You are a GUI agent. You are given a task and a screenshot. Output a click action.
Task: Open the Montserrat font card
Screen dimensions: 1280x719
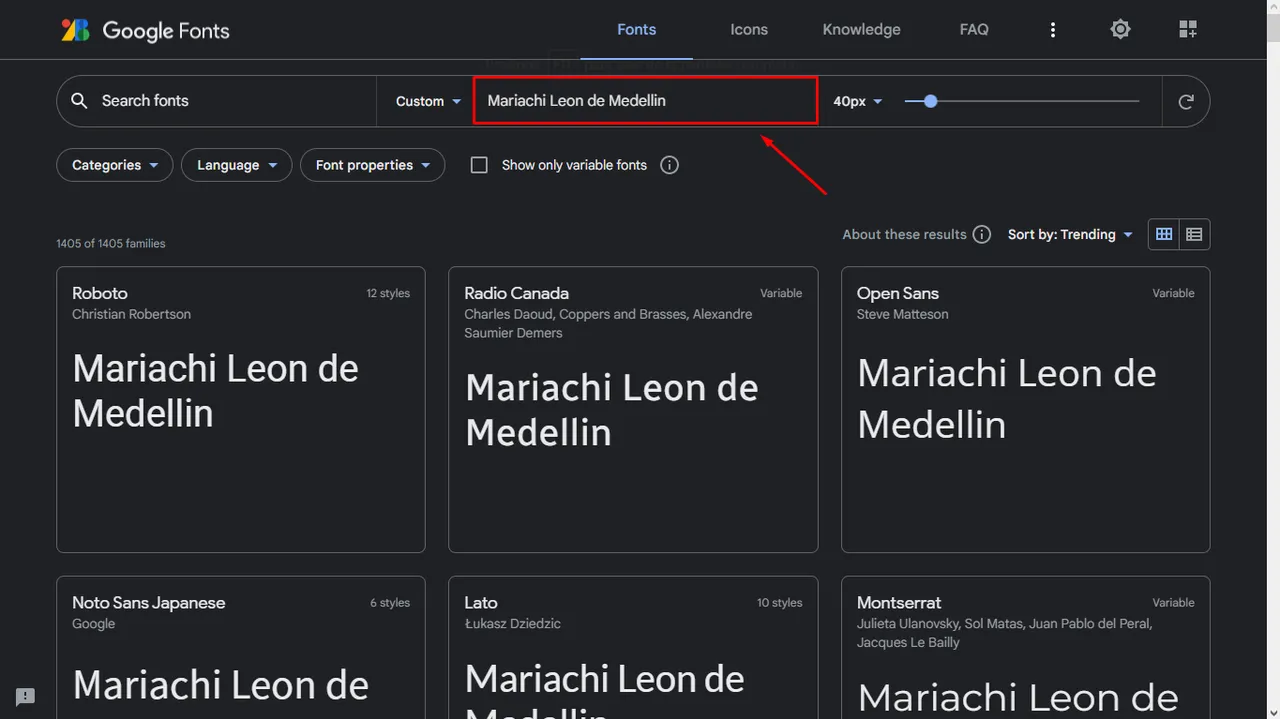point(1025,647)
